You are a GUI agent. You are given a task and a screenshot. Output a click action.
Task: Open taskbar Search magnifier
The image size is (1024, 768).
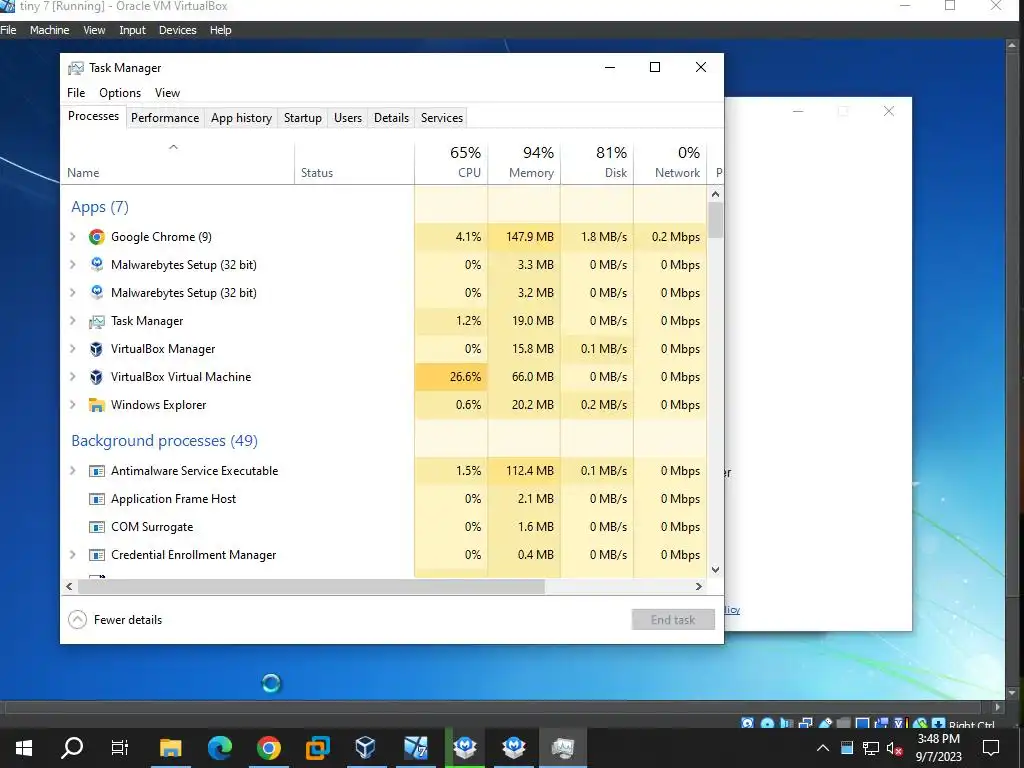click(72, 748)
